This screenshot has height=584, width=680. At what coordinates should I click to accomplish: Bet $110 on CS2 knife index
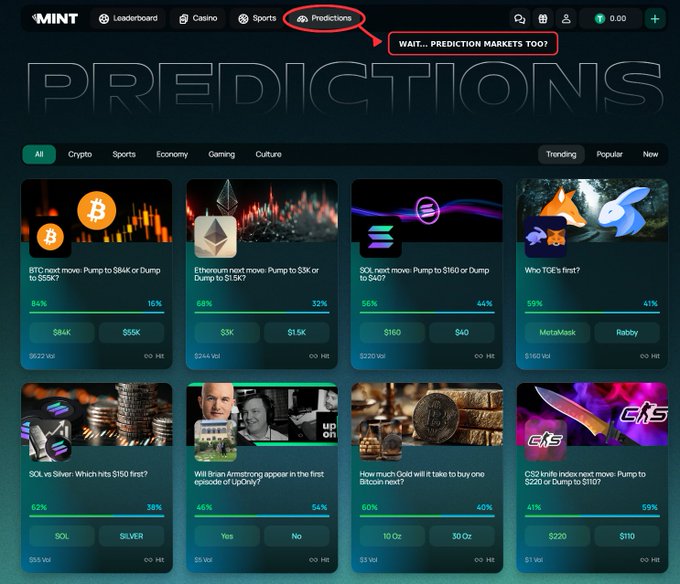[627, 536]
